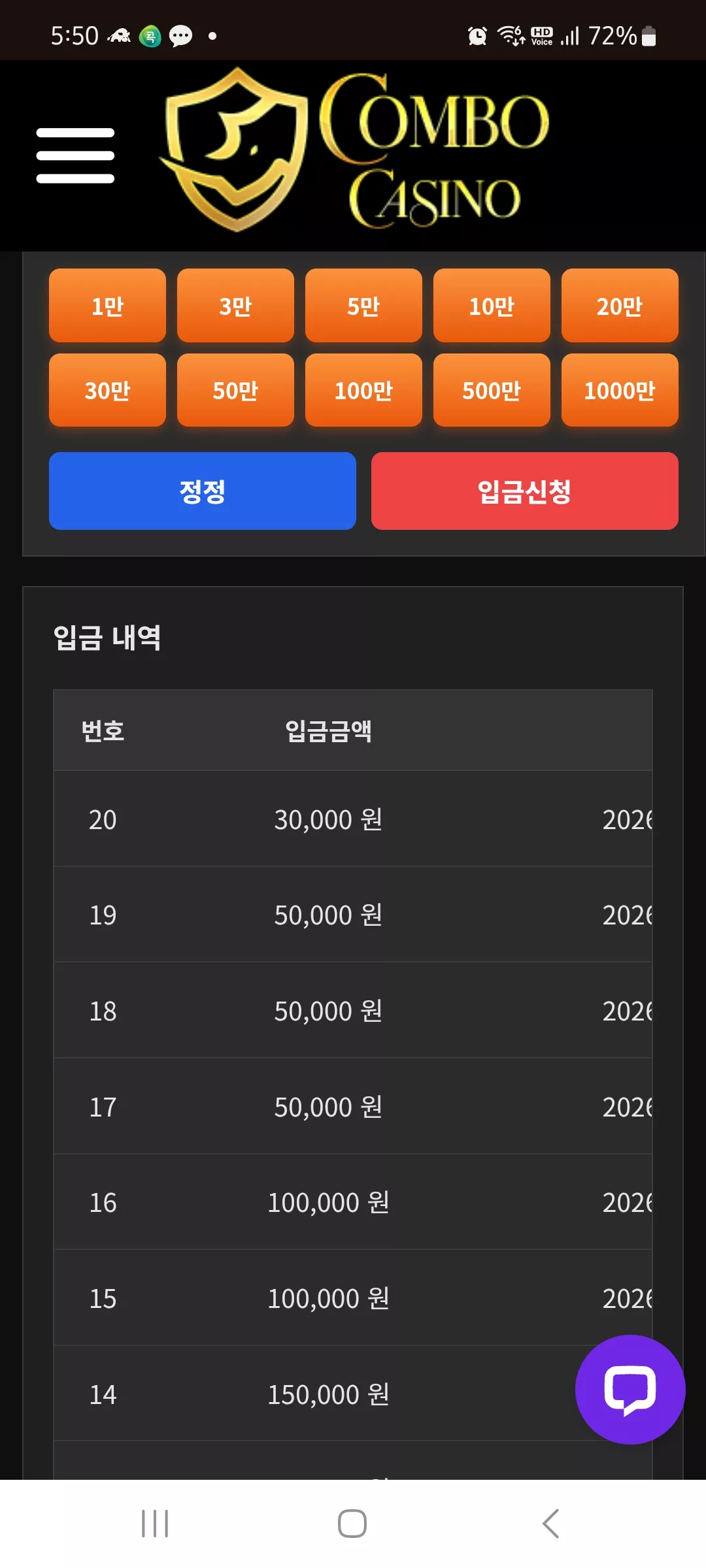Image resolution: width=706 pixels, height=1568 pixels.
Task: Choose the 1000만 deposit amount
Action: (620, 390)
